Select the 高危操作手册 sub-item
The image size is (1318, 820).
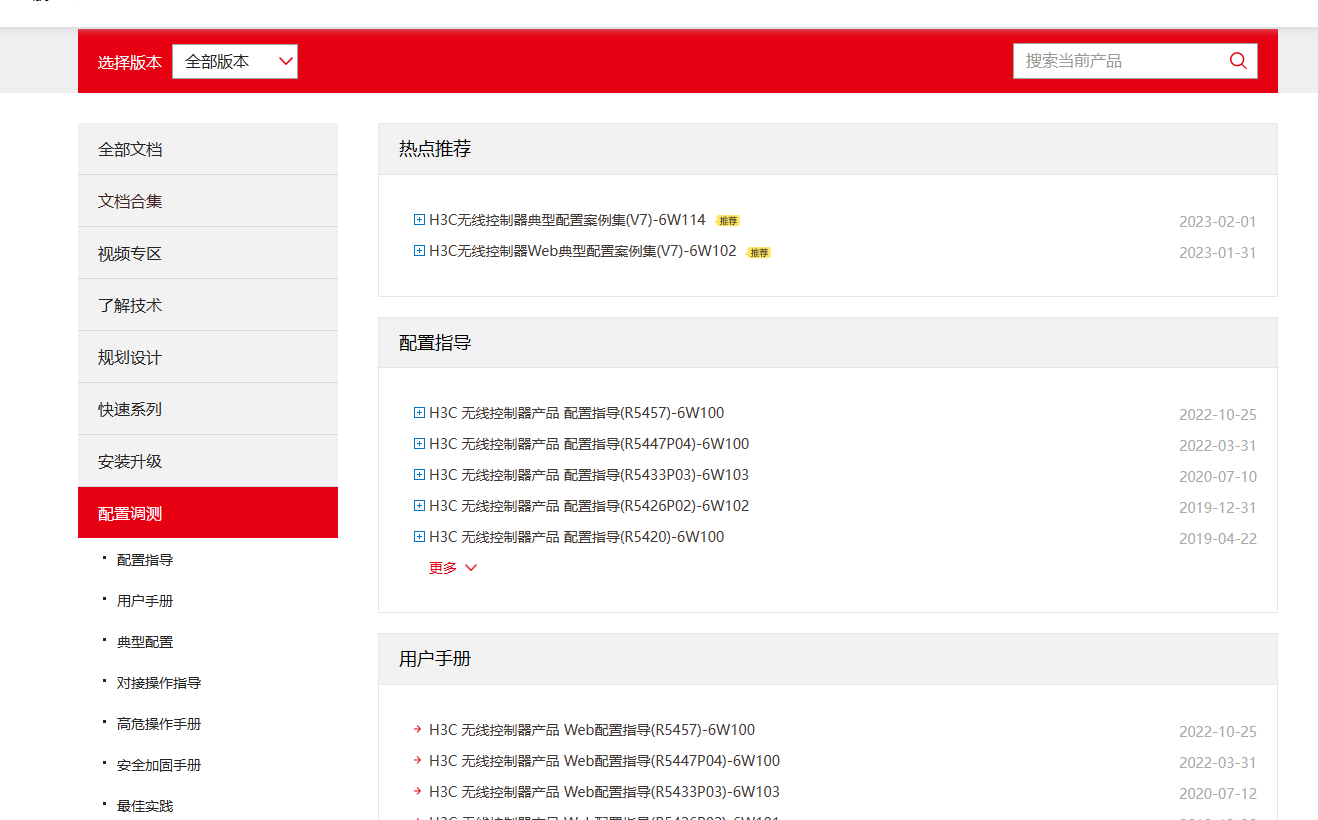point(159,724)
